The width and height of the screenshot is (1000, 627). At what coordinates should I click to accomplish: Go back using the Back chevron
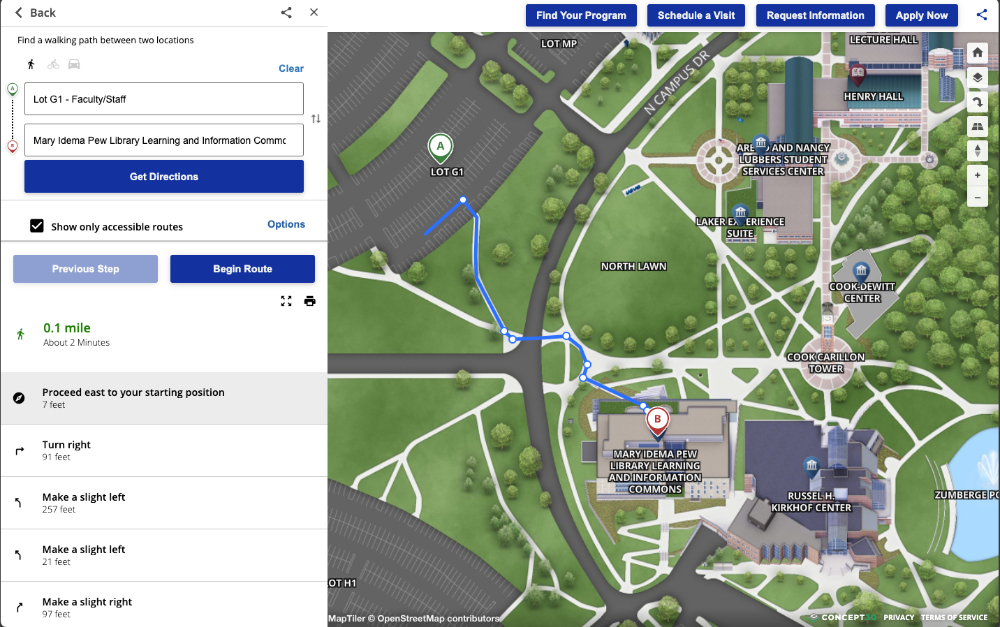pyautogui.click(x=18, y=13)
